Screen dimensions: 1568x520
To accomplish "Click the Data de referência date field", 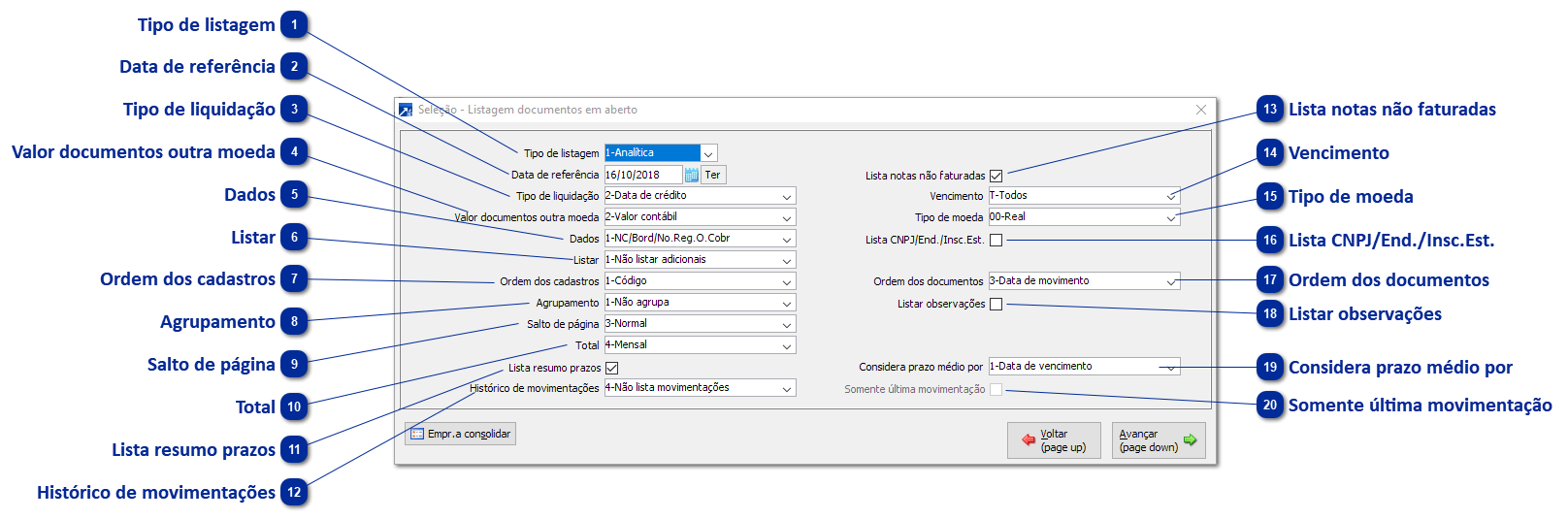I will pyautogui.click(x=642, y=175).
